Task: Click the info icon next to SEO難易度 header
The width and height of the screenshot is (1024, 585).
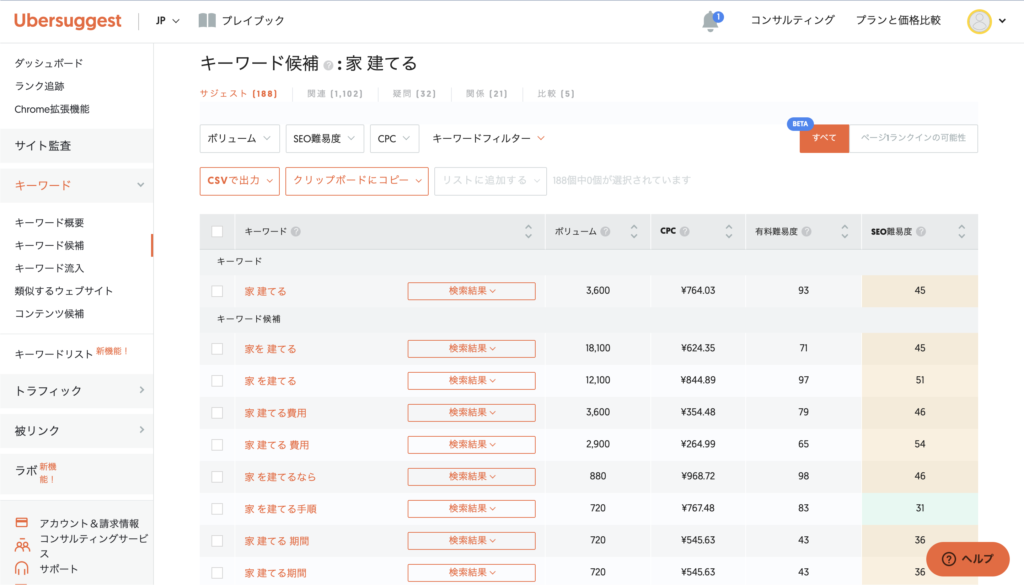Action: coord(921,232)
